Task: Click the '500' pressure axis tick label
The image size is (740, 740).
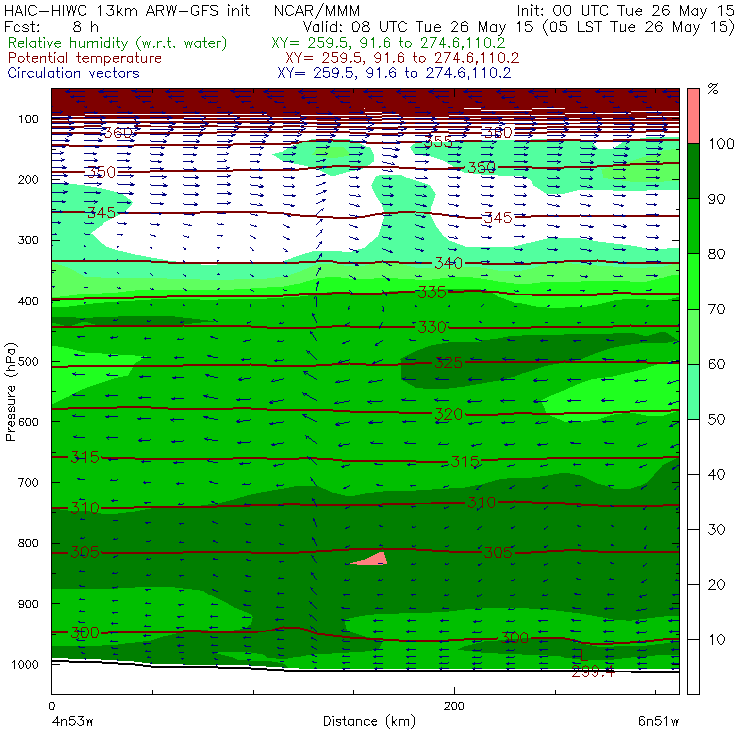Action: point(28,362)
